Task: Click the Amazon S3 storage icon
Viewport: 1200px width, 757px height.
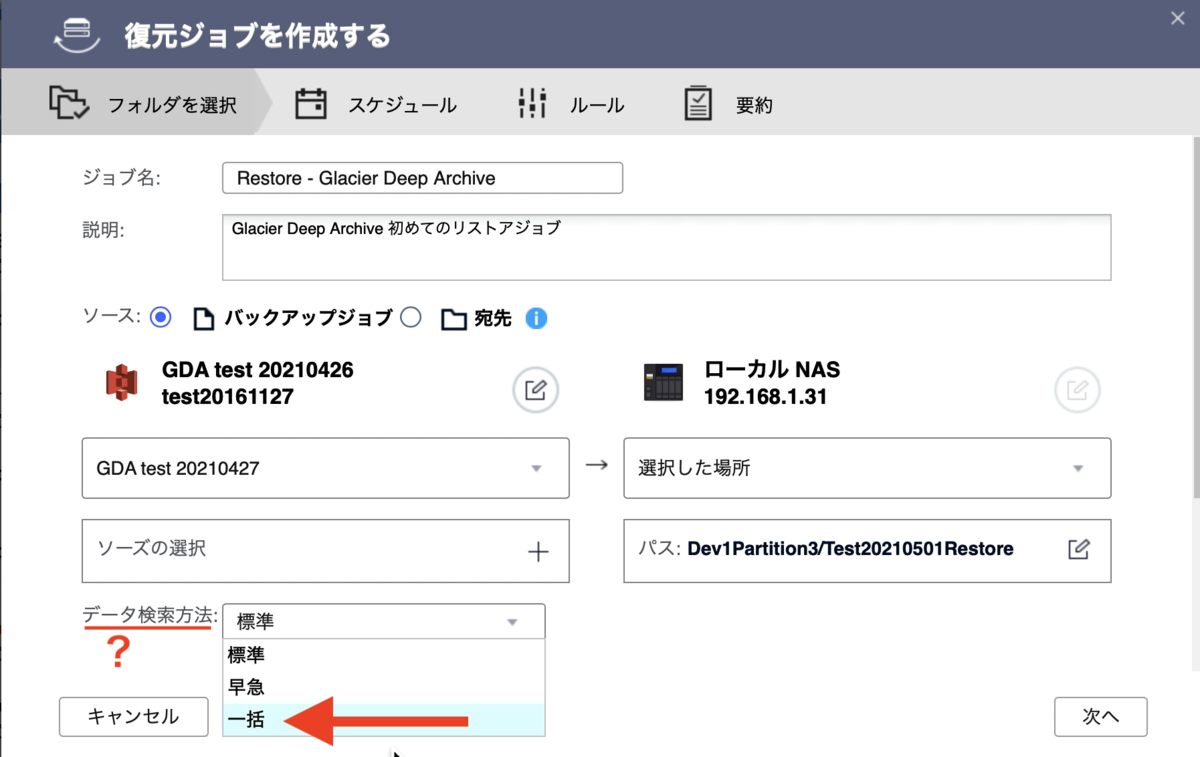Action: 122,383
